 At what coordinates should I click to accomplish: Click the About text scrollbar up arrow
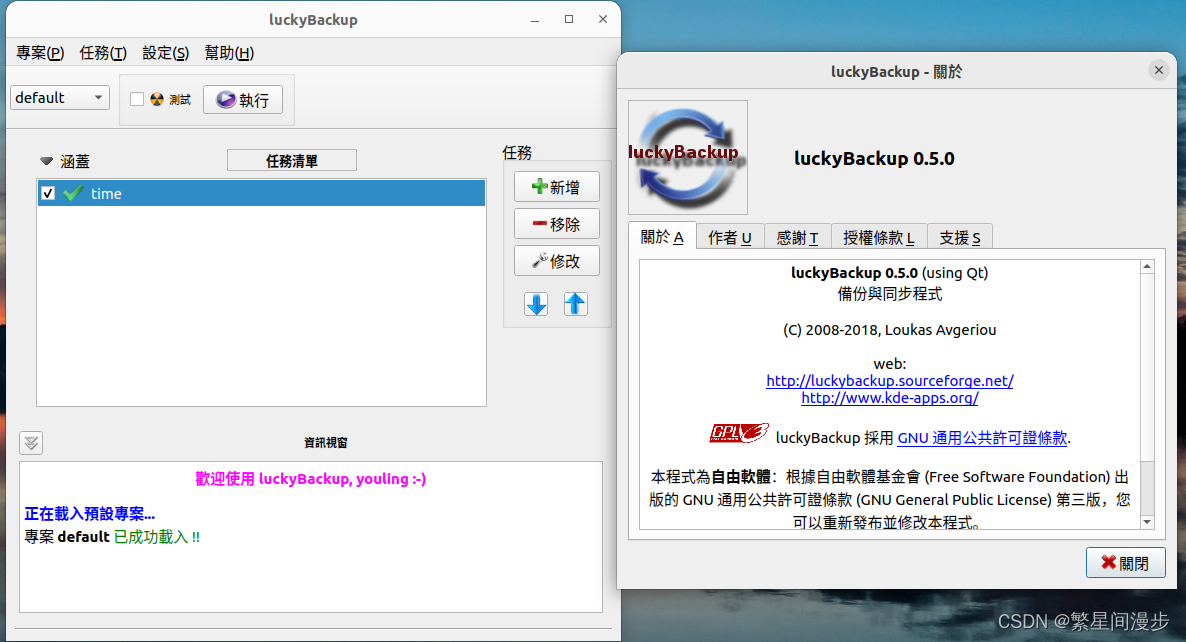pos(1147,267)
